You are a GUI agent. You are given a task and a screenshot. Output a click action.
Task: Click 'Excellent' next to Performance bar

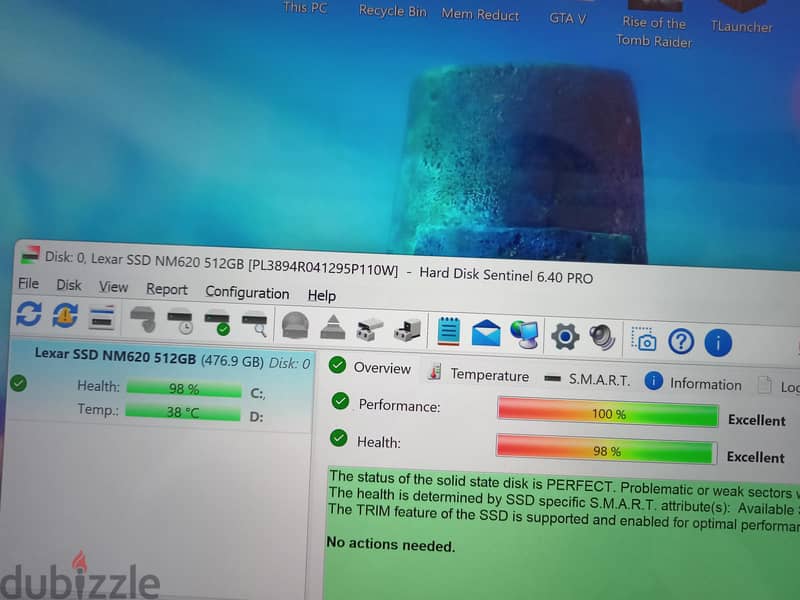757,420
